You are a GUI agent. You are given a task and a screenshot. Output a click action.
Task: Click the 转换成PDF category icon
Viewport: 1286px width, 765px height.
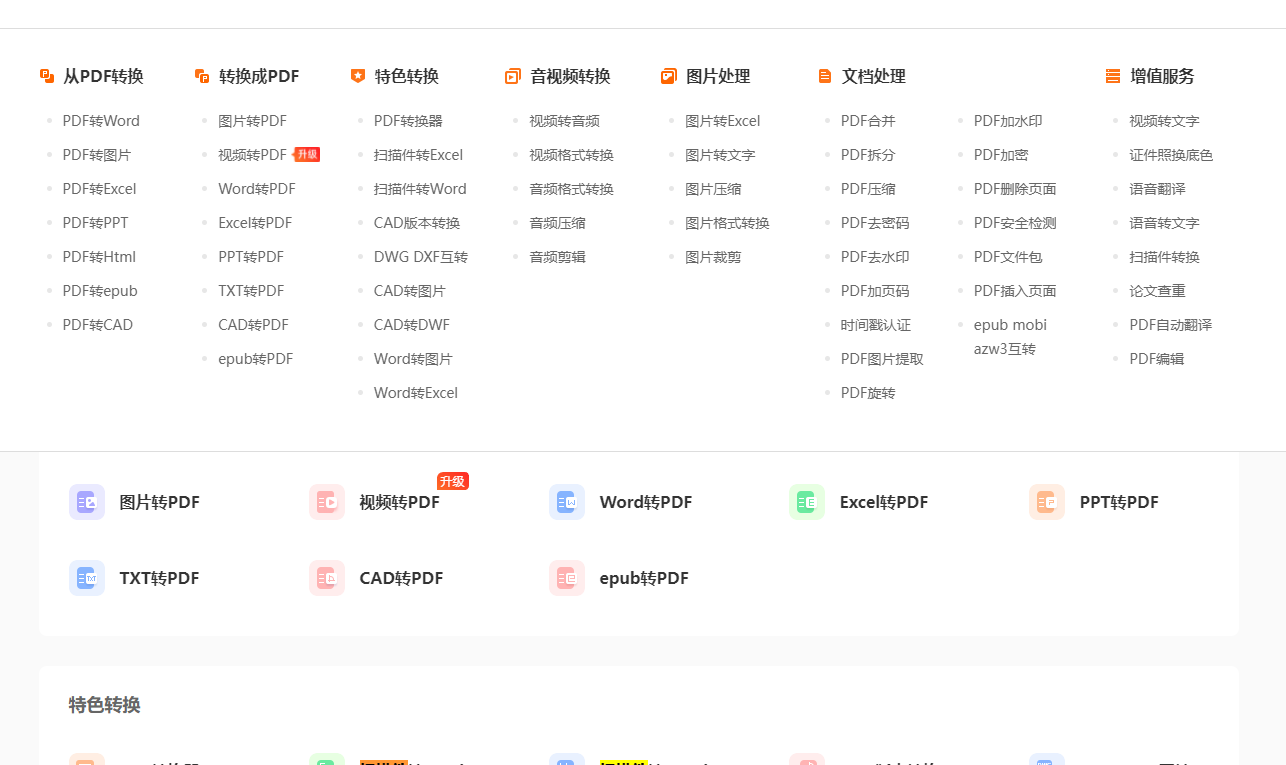(202, 76)
